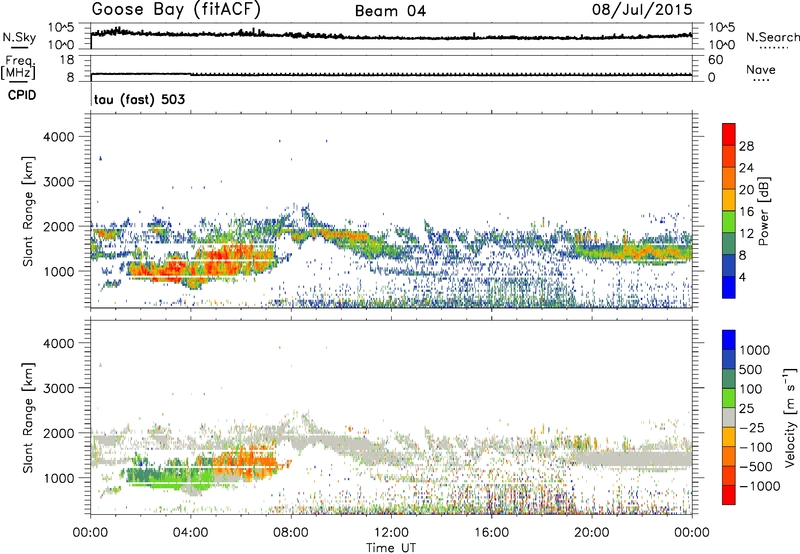Pick the yellow 16–20 dB Power colorbar segment
Screen dimensions: 800x554
click(729, 200)
